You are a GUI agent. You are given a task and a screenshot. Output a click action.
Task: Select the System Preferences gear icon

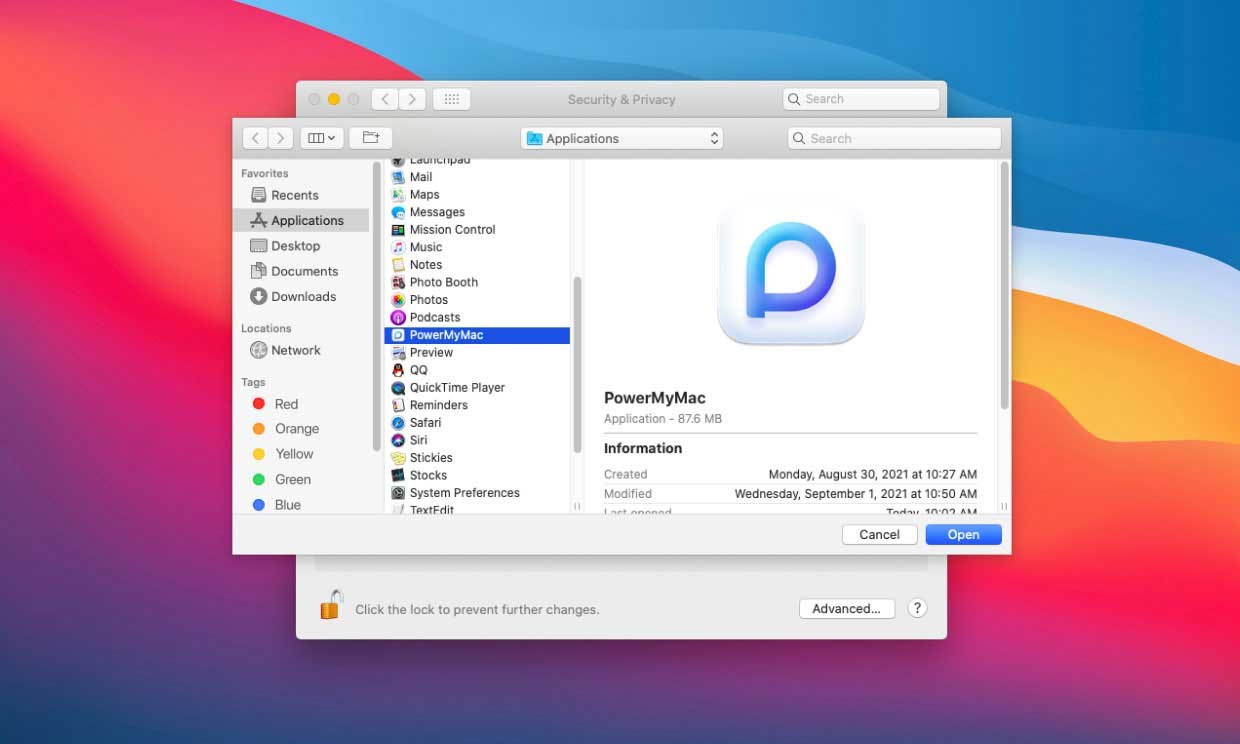click(x=398, y=493)
